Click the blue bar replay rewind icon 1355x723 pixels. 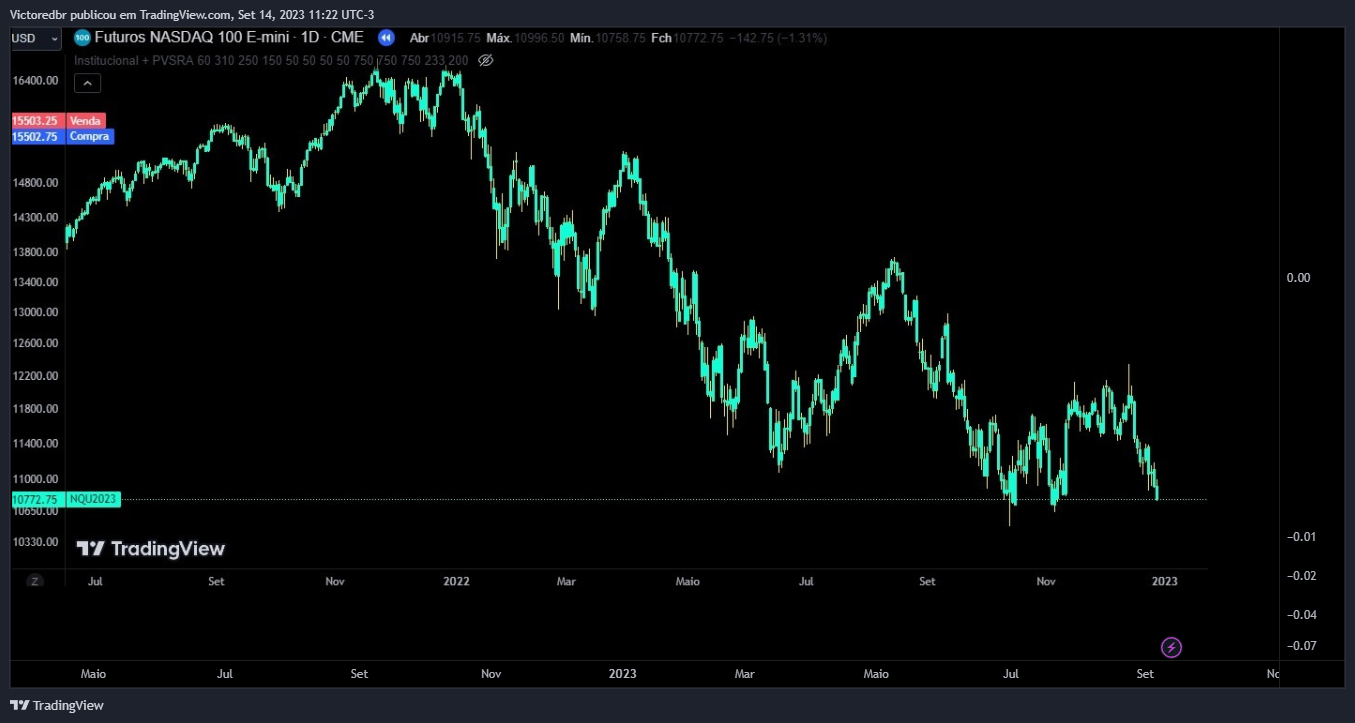385,38
